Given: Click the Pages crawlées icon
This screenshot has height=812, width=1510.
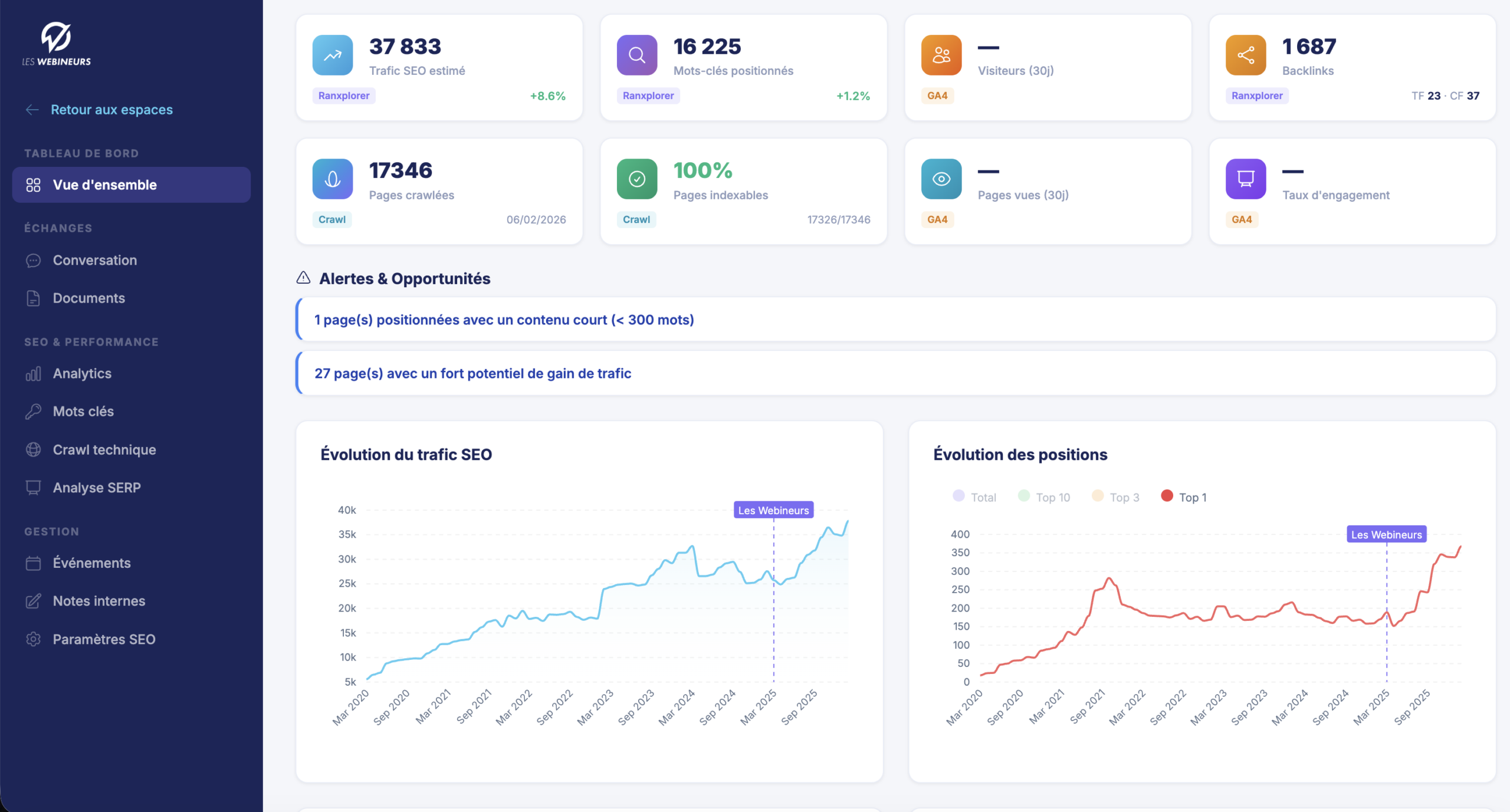Looking at the screenshot, I should point(333,179).
